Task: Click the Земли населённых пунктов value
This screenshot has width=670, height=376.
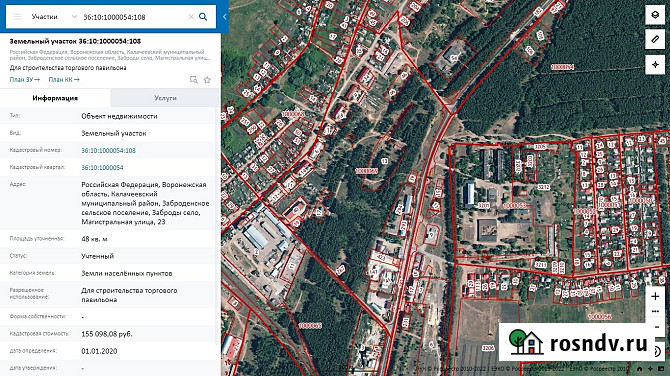Action: [126, 273]
